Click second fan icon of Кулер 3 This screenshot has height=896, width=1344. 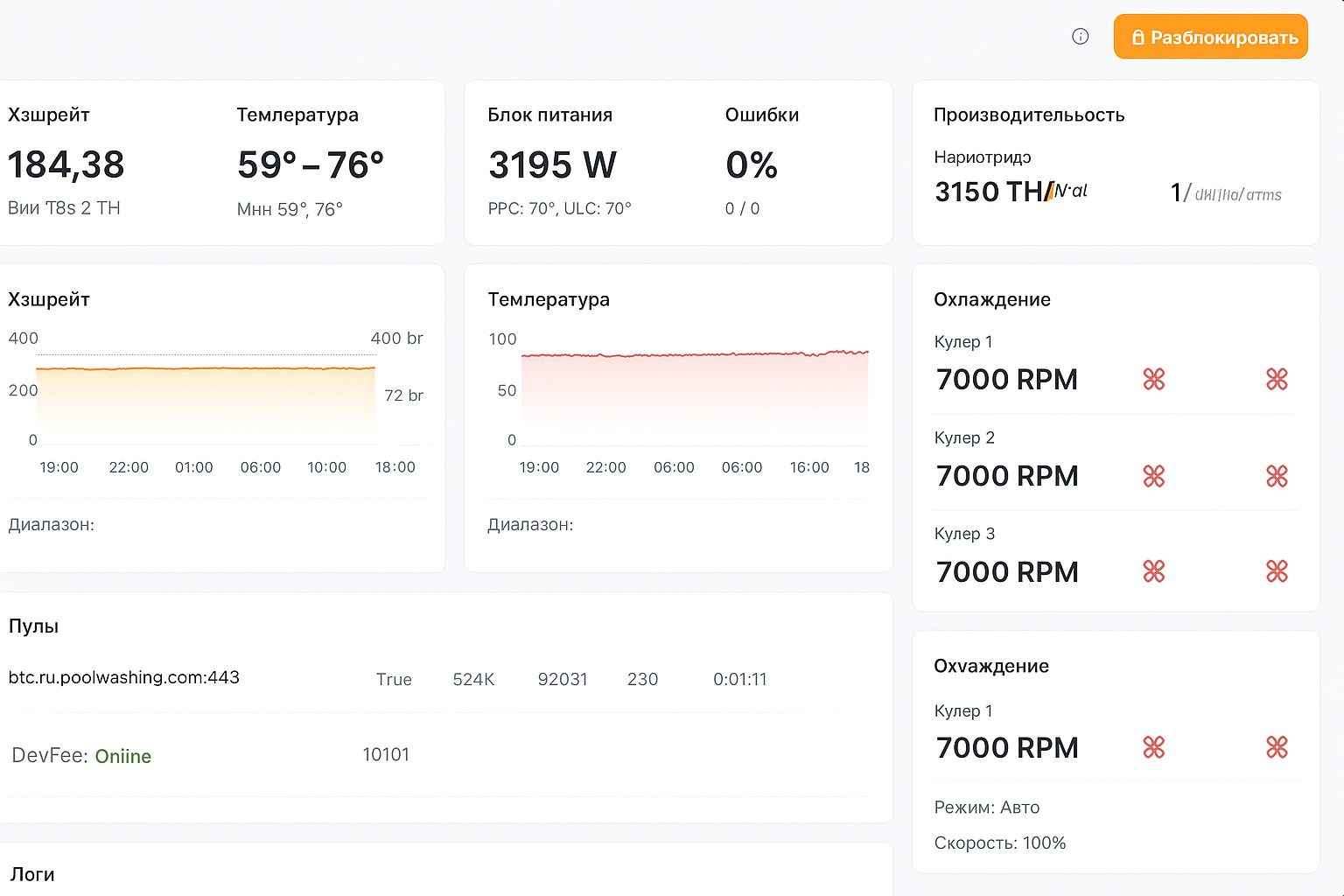click(1277, 571)
